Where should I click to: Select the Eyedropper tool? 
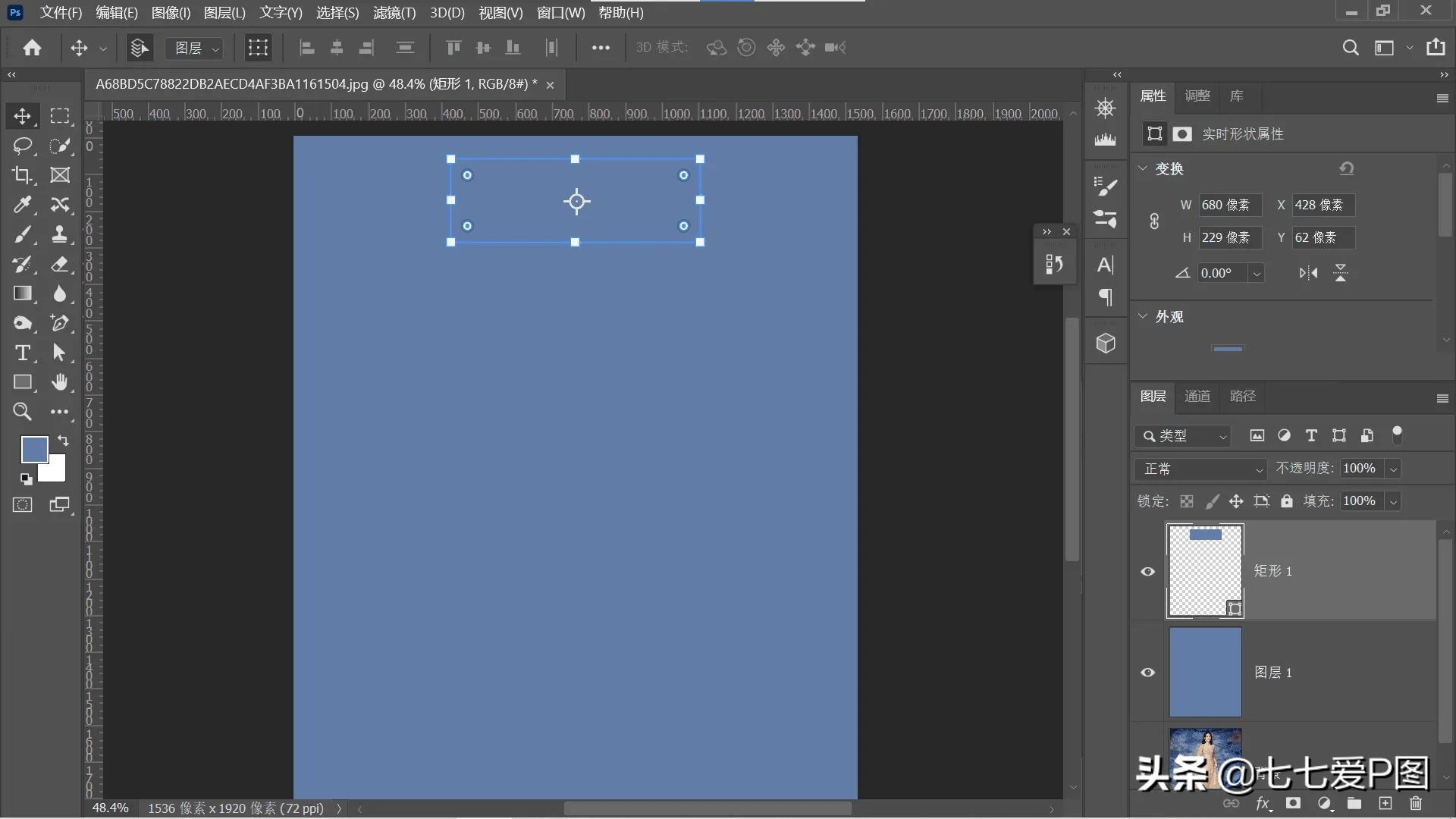[x=22, y=205]
